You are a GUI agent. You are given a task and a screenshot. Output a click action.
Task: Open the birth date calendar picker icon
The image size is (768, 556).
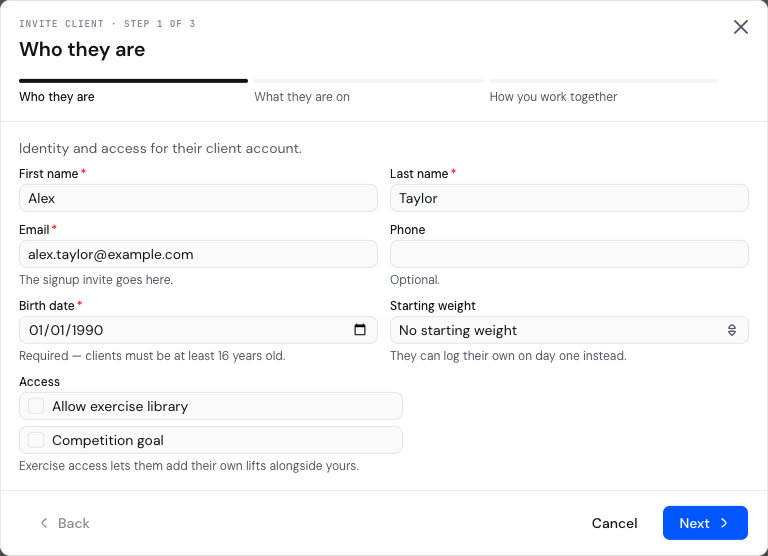[x=360, y=330]
